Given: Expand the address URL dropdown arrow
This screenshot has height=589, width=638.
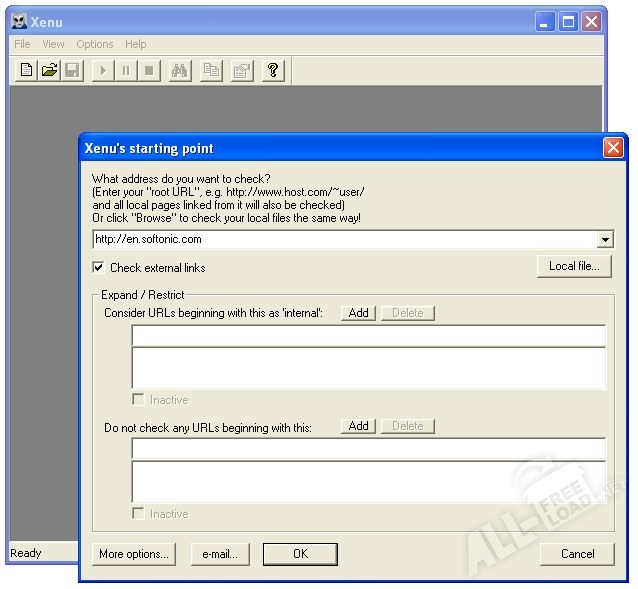Looking at the screenshot, I should 605,240.
